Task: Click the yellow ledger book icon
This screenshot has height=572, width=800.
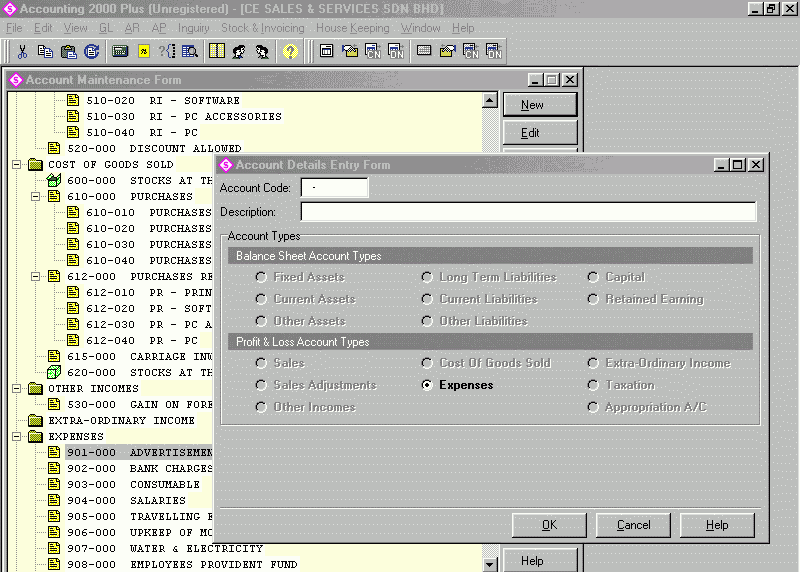Action: pos(217,52)
